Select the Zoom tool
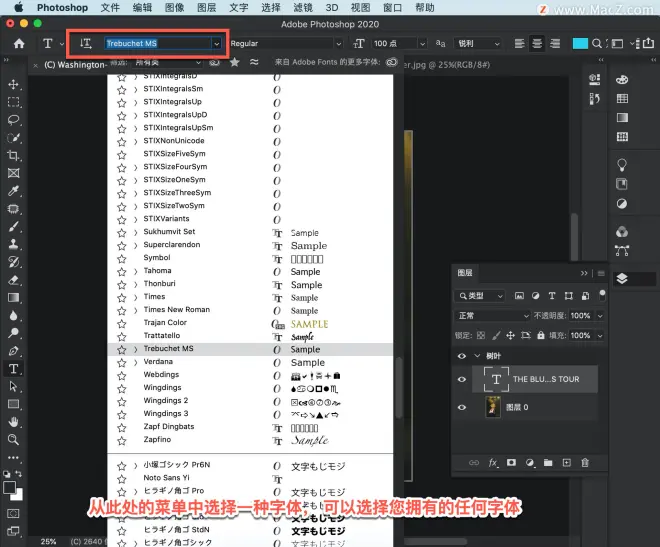 pos(13,440)
